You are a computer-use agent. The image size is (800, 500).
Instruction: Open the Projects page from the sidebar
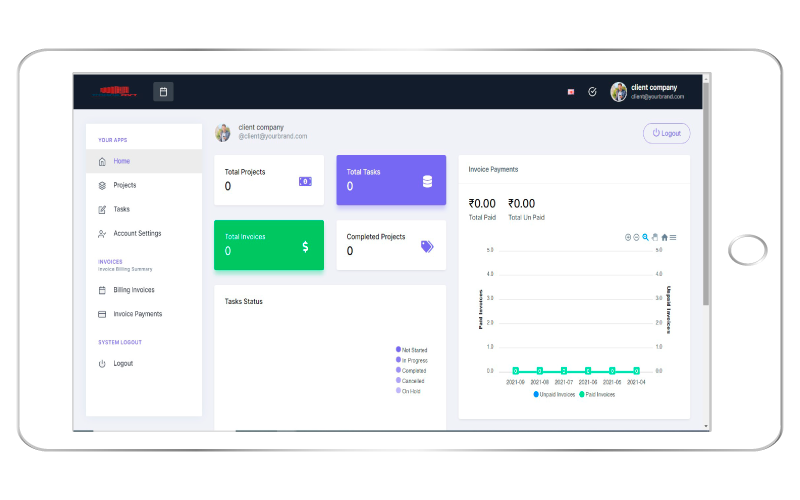124,185
